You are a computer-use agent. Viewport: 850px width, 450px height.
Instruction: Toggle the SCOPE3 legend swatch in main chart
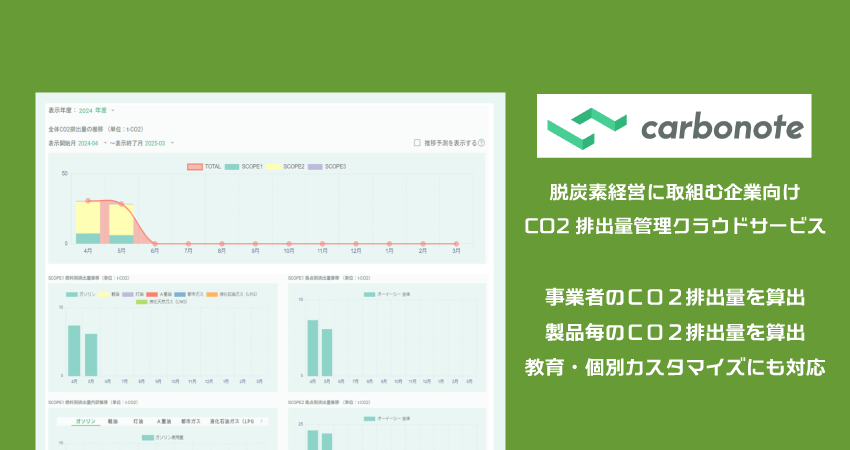(315, 167)
